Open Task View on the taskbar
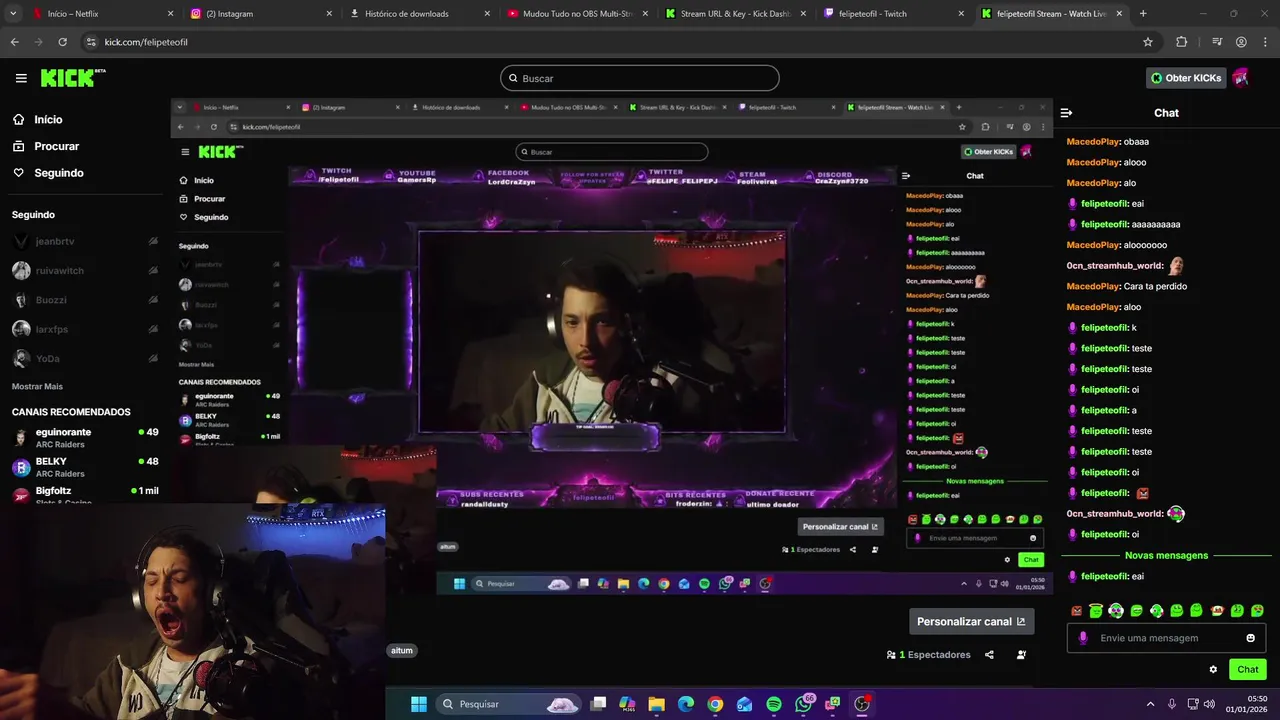The height and width of the screenshot is (720, 1280). 598,704
